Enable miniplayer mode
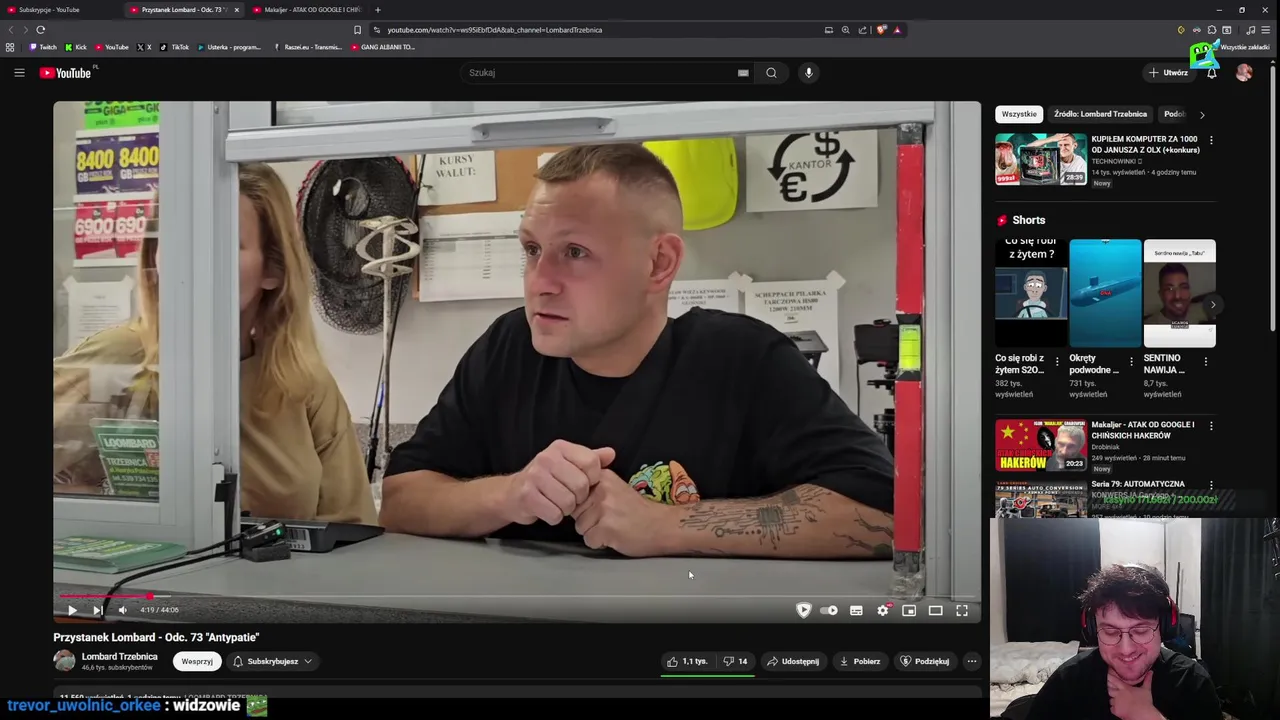The width and height of the screenshot is (1280, 720). [909, 610]
